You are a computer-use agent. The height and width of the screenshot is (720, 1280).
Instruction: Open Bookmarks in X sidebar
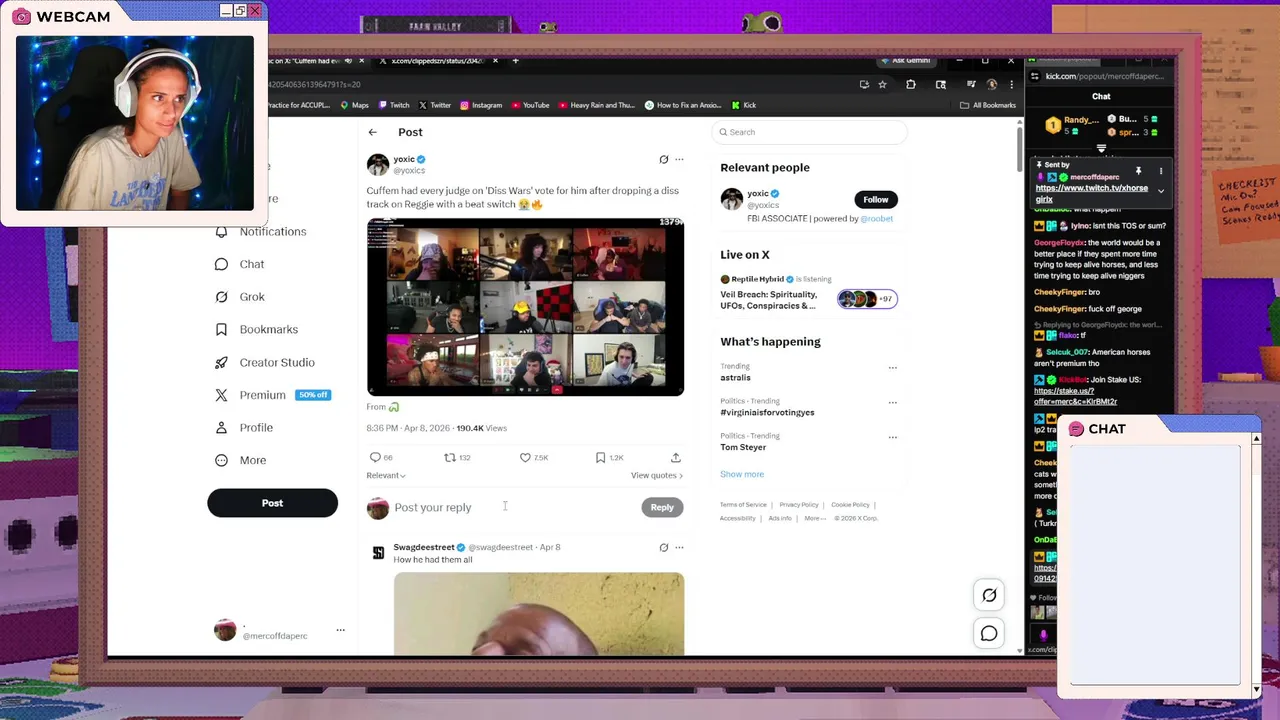(x=256, y=330)
